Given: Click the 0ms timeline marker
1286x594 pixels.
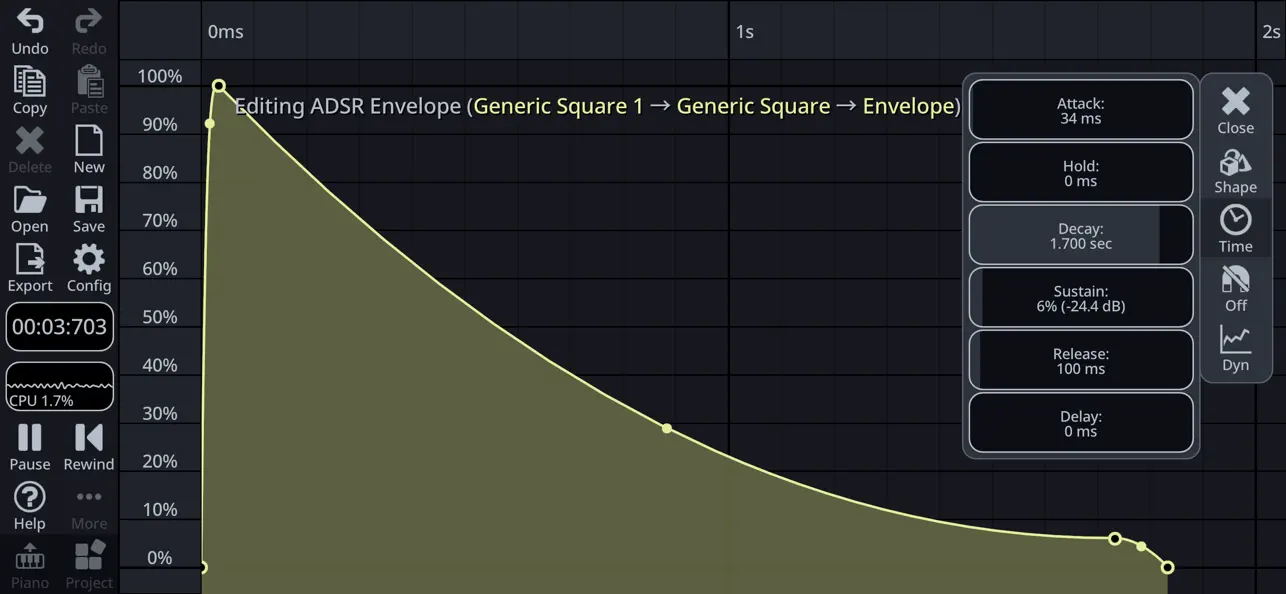Looking at the screenshot, I should pyautogui.click(x=225, y=32).
